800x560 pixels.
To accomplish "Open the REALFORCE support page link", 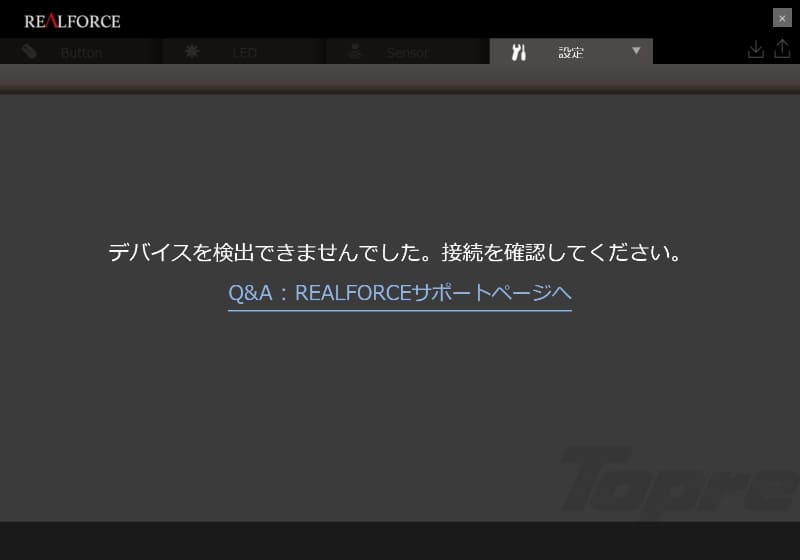I will tap(399, 294).
